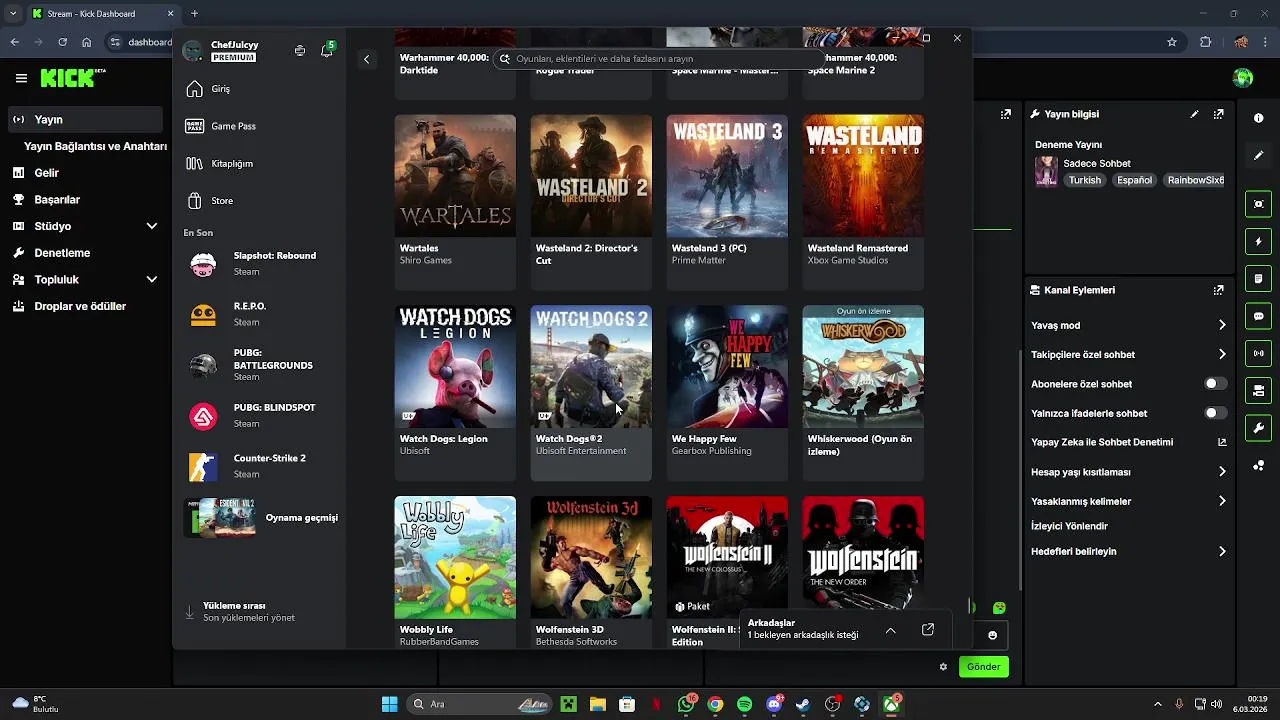The height and width of the screenshot is (720, 1280).
Task: Open Discord from the taskbar
Action: [773, 705]
